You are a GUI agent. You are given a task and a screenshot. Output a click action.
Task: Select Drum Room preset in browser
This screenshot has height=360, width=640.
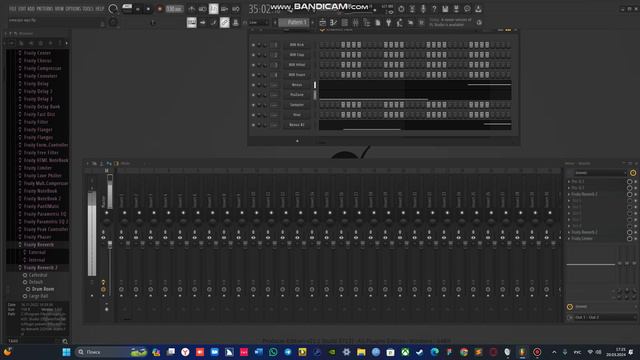click(x=42, y=289)
